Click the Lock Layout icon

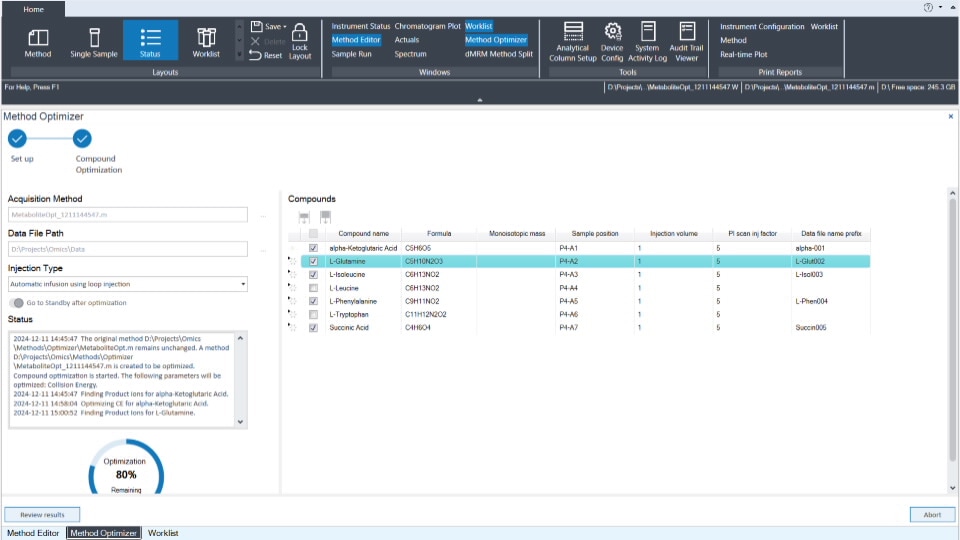[300, 41]
